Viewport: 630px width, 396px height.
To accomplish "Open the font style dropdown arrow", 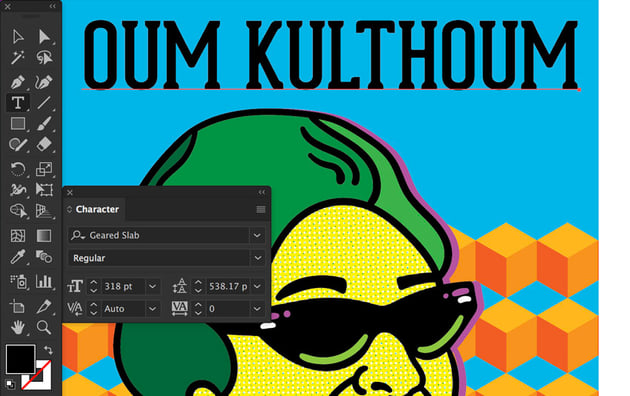I will coord(258,258).
